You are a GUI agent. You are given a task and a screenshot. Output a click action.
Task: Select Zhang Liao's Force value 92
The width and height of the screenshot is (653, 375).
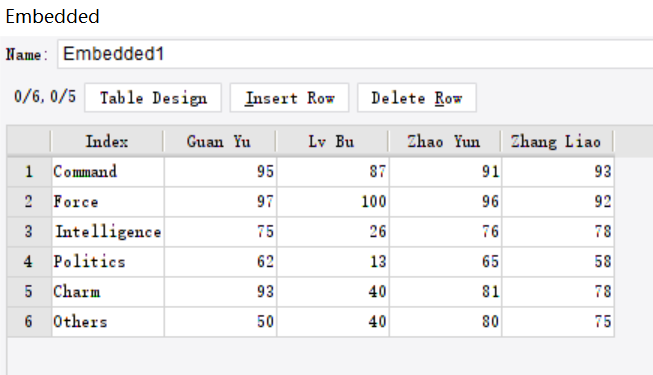(x=558, y=202)
